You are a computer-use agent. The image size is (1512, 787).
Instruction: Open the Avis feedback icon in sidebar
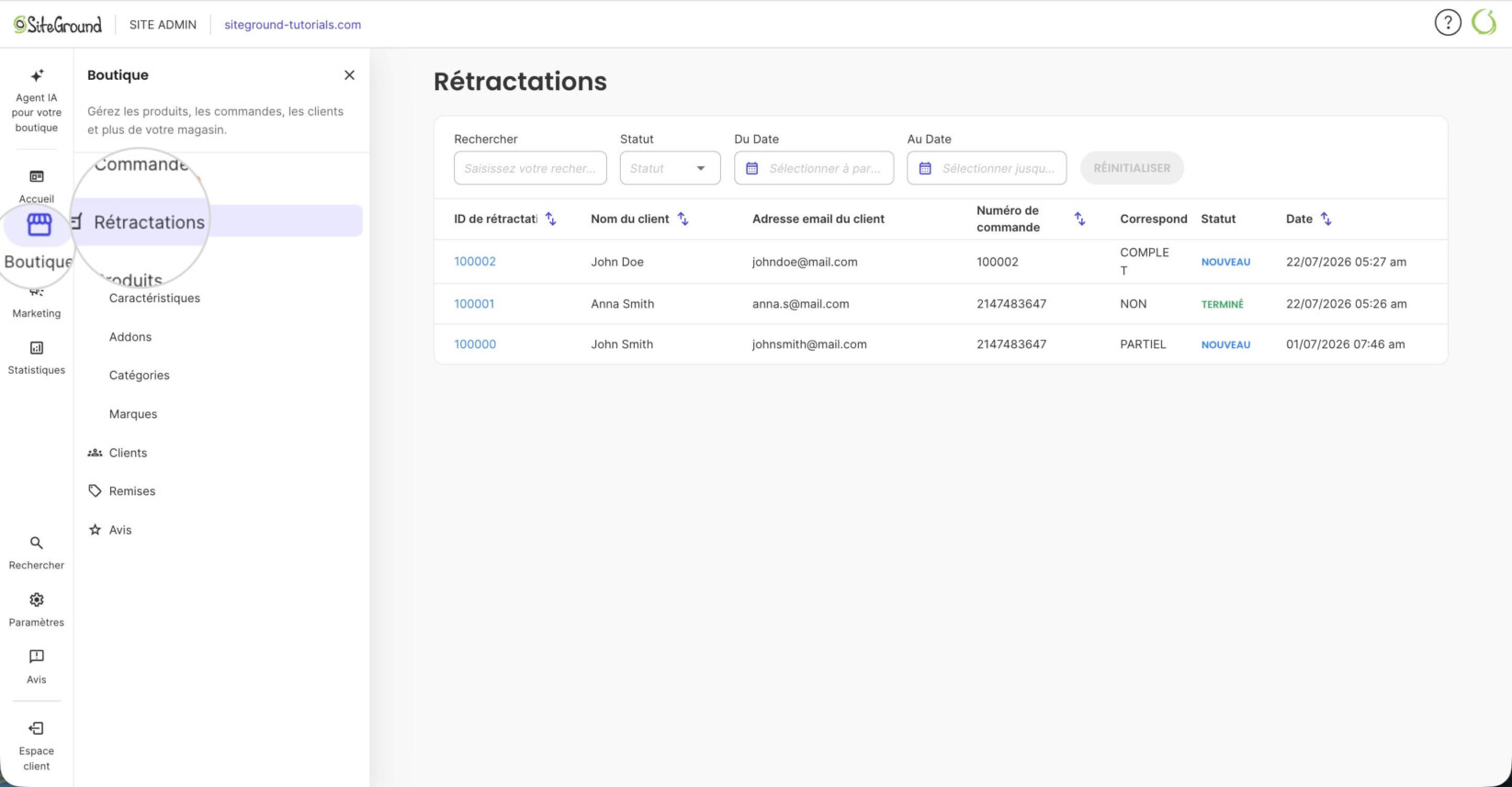37,657
